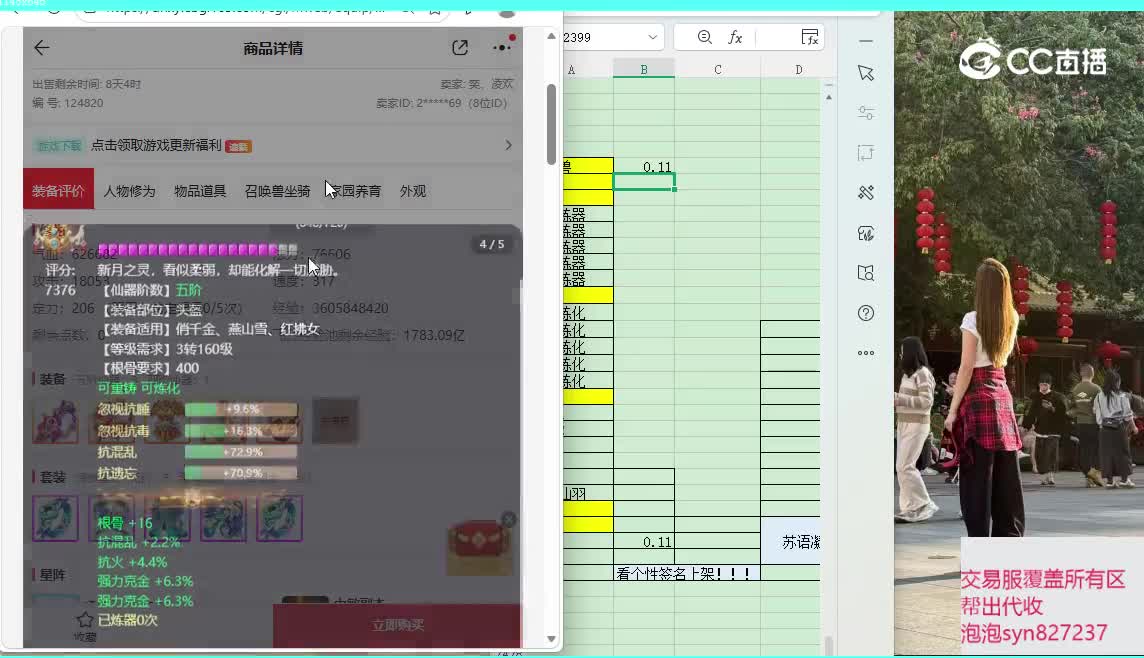This screenshot has height=658, width=1144.
Task: Select the 外观 tab
Action: 413,191
